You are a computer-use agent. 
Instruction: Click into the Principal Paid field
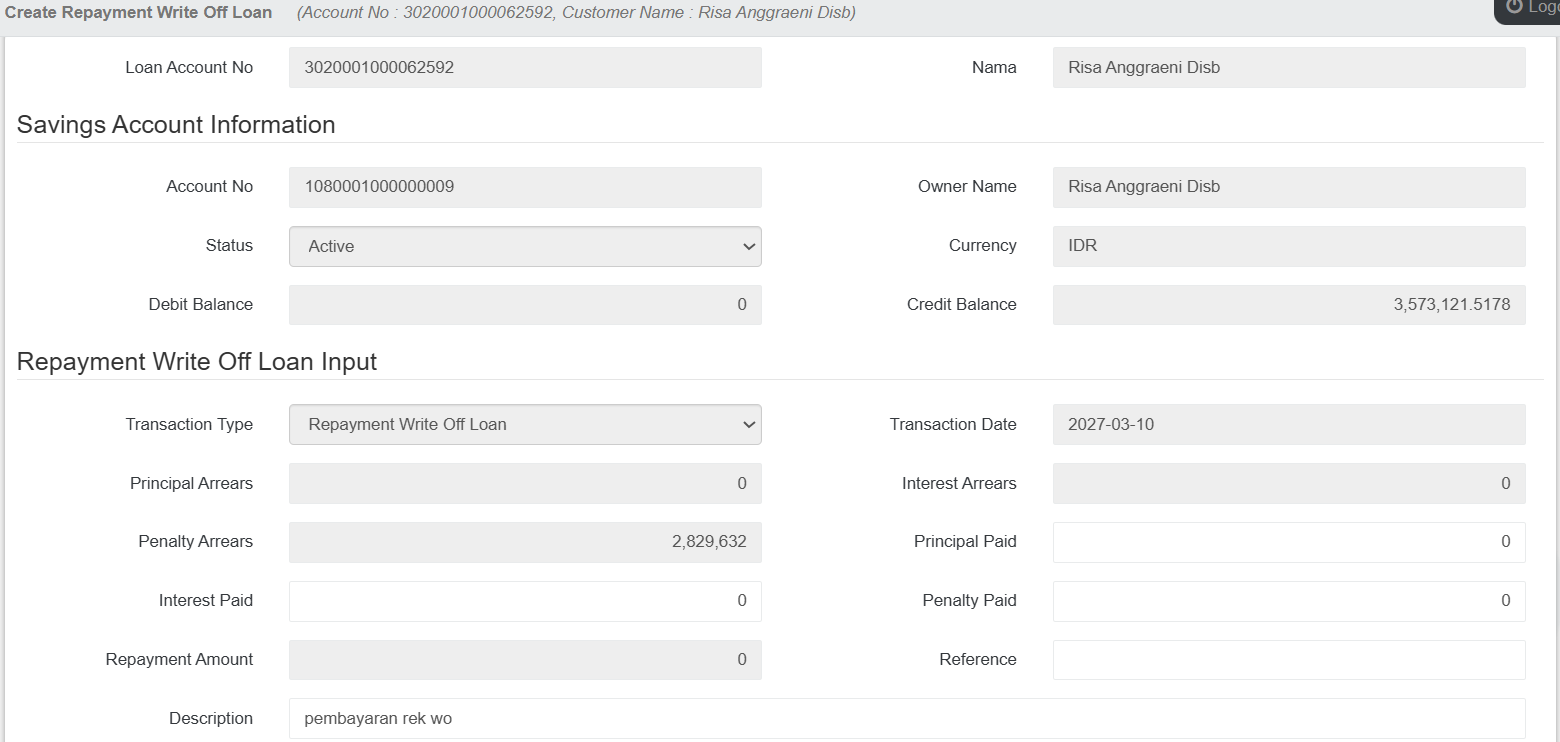(x=1288, y=541)
